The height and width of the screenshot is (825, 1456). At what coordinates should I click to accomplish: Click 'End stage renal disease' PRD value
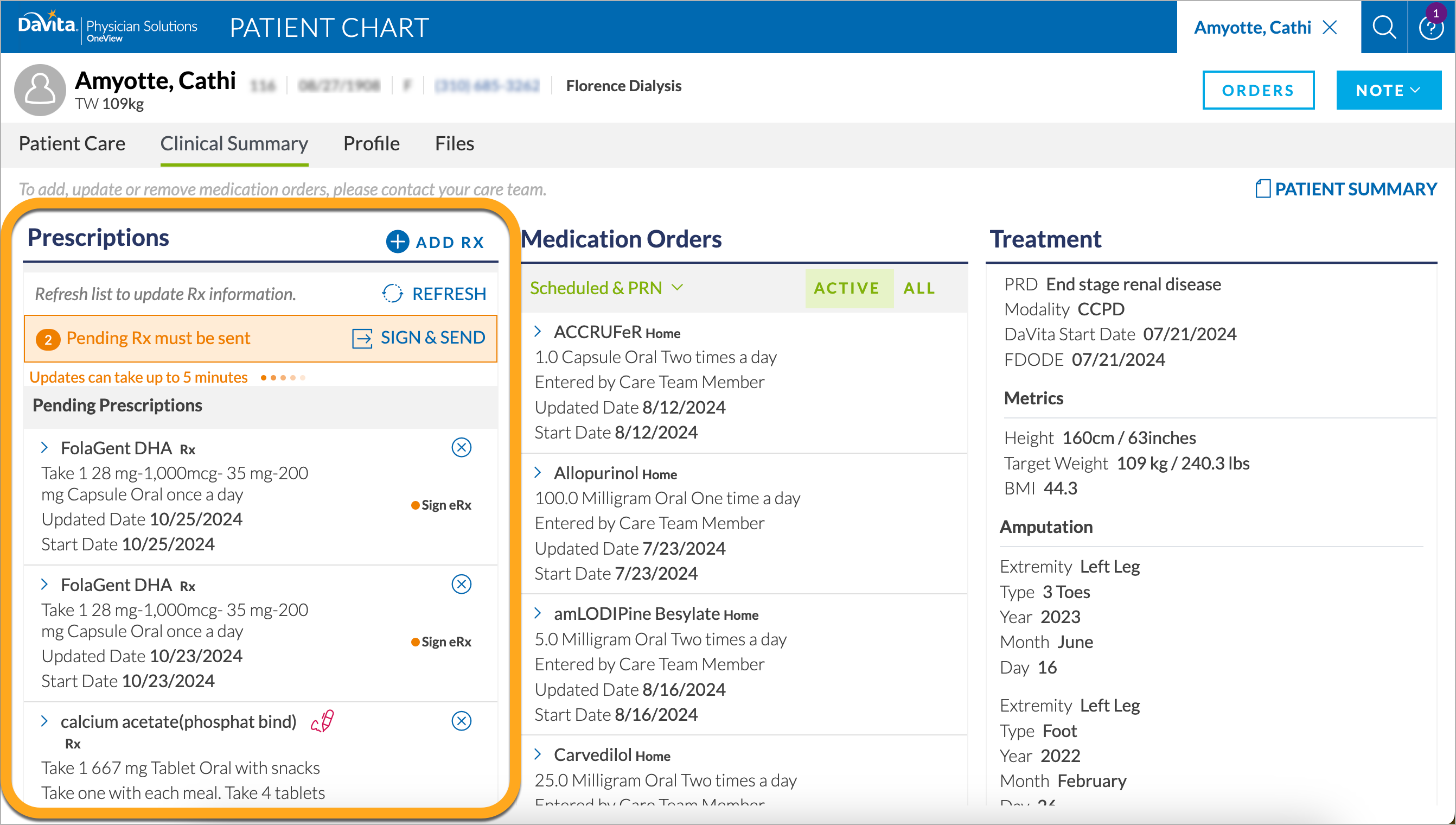1133,284
